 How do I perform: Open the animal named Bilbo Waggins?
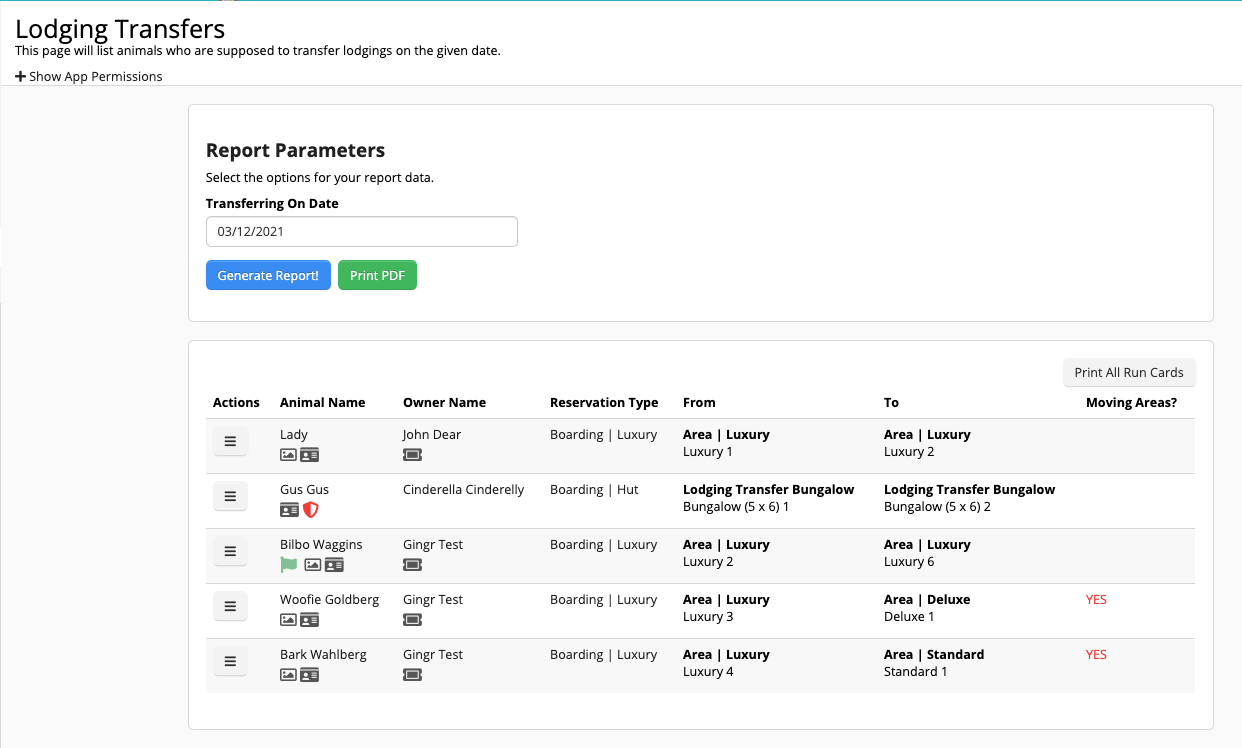point(321,545)
